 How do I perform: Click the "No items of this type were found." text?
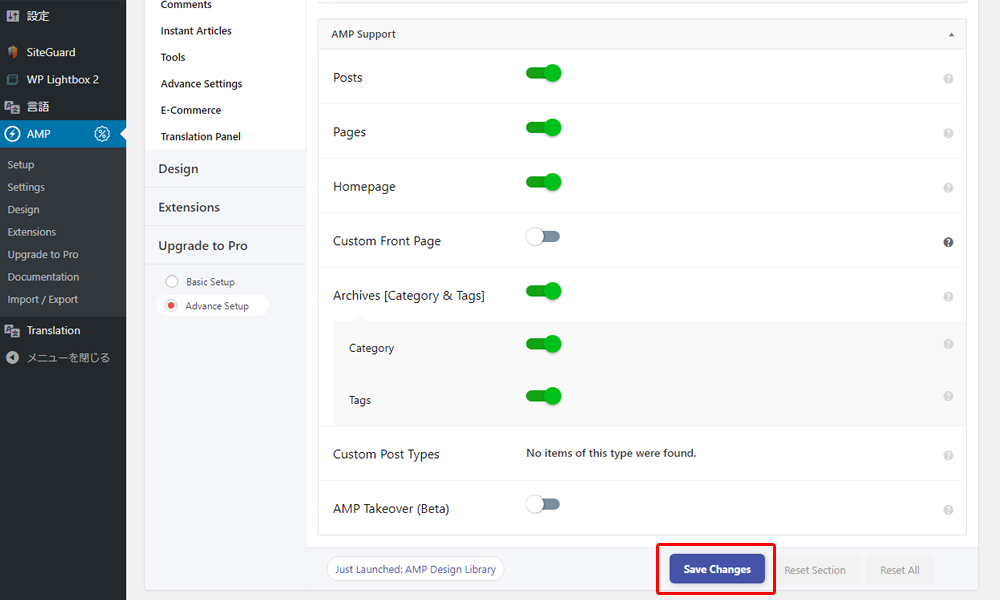pos(611,453)
